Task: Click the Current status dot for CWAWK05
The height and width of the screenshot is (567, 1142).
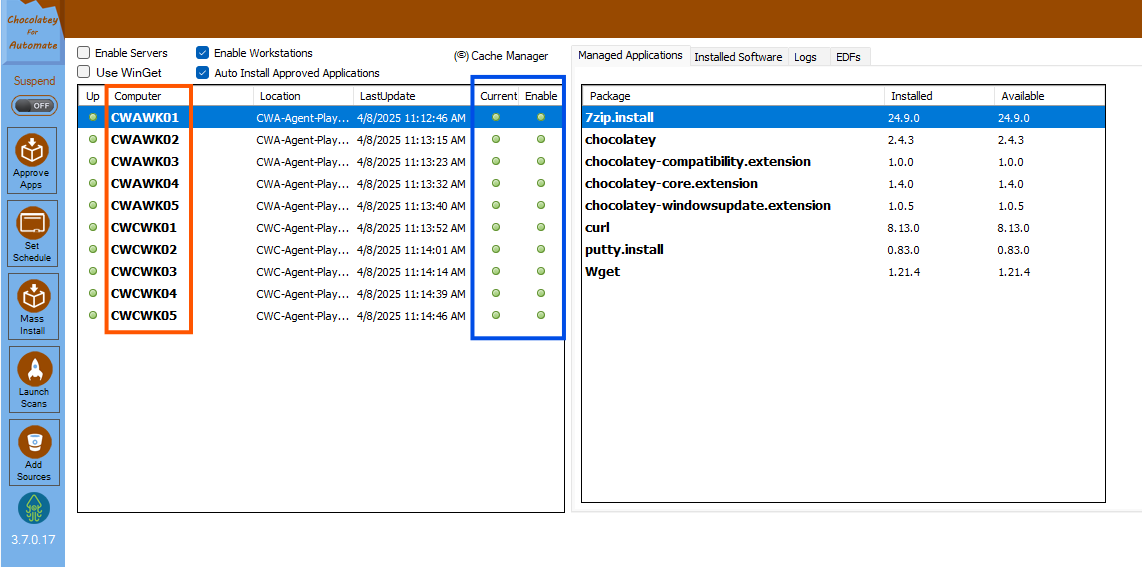Action: click(496, 205)
